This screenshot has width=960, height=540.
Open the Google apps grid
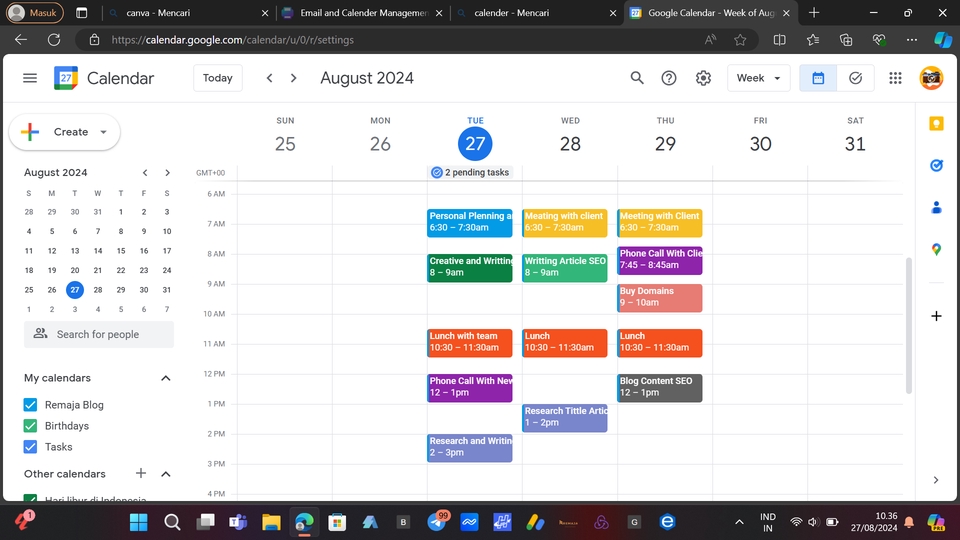pos(895,78)
